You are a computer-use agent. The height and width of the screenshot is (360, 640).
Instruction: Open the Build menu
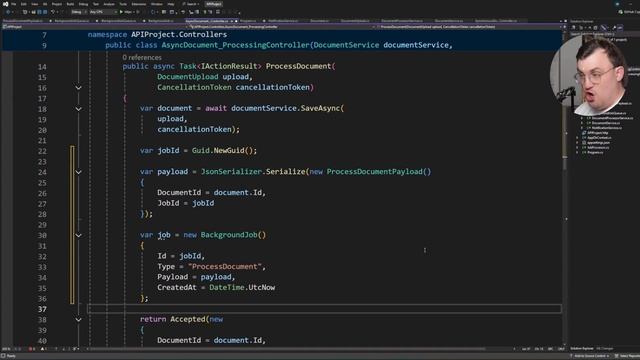pos(70,4)
